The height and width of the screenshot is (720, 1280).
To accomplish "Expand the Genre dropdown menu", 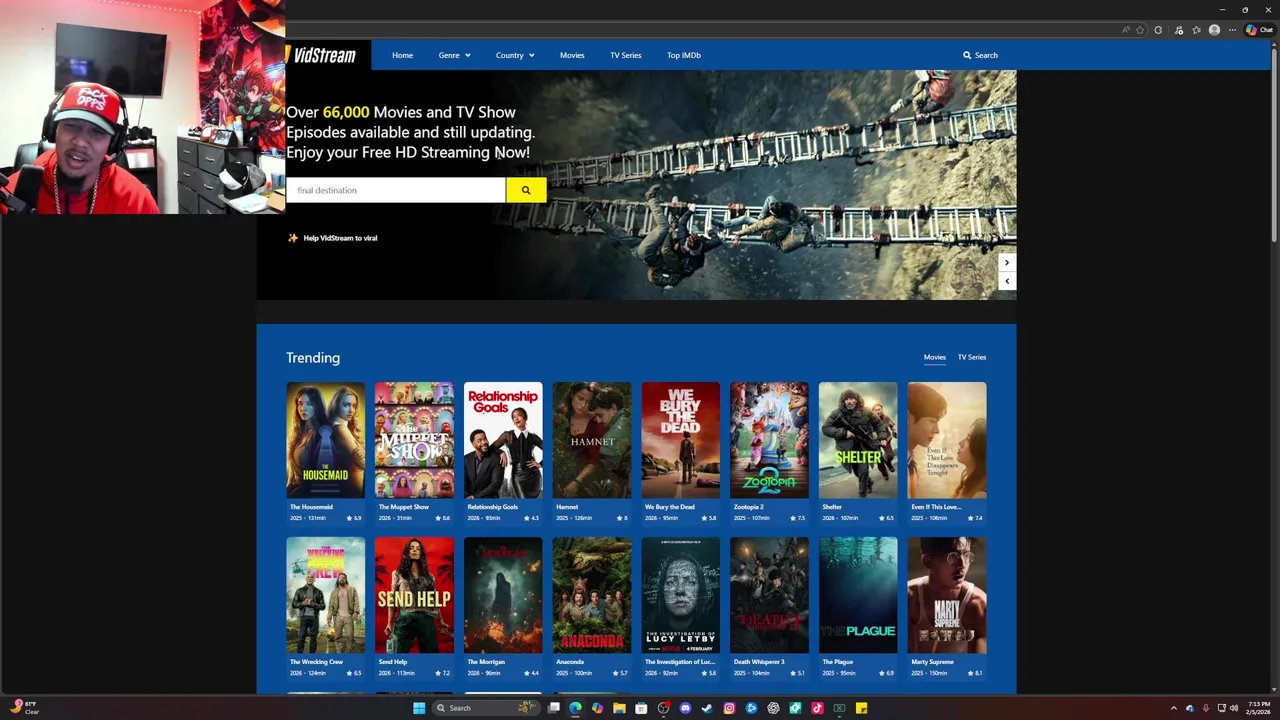I will [454, 55].
